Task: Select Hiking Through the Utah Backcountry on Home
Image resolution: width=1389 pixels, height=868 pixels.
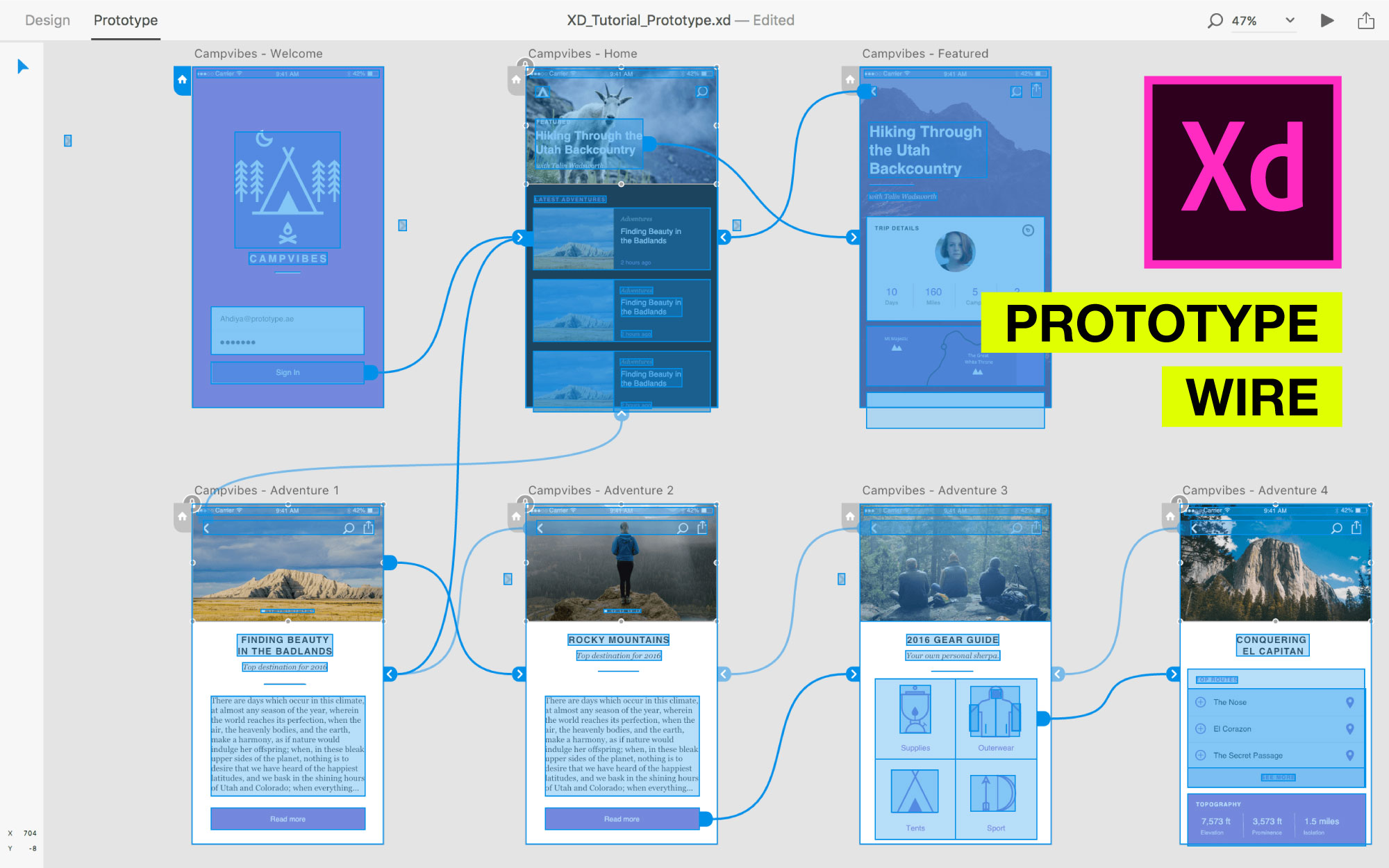Action: coord(588,142)
